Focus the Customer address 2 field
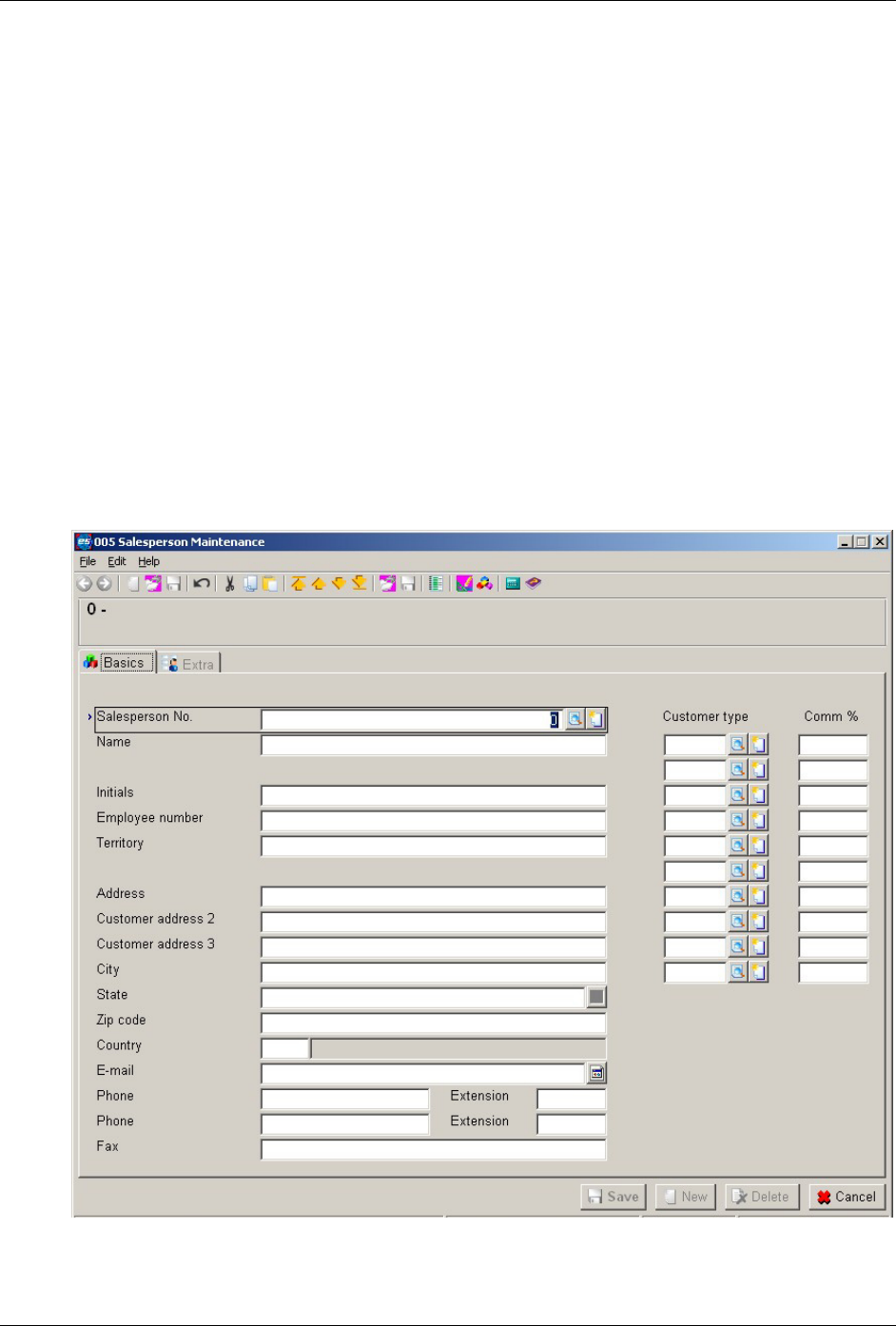896x1326 pixels. point(434,923)
